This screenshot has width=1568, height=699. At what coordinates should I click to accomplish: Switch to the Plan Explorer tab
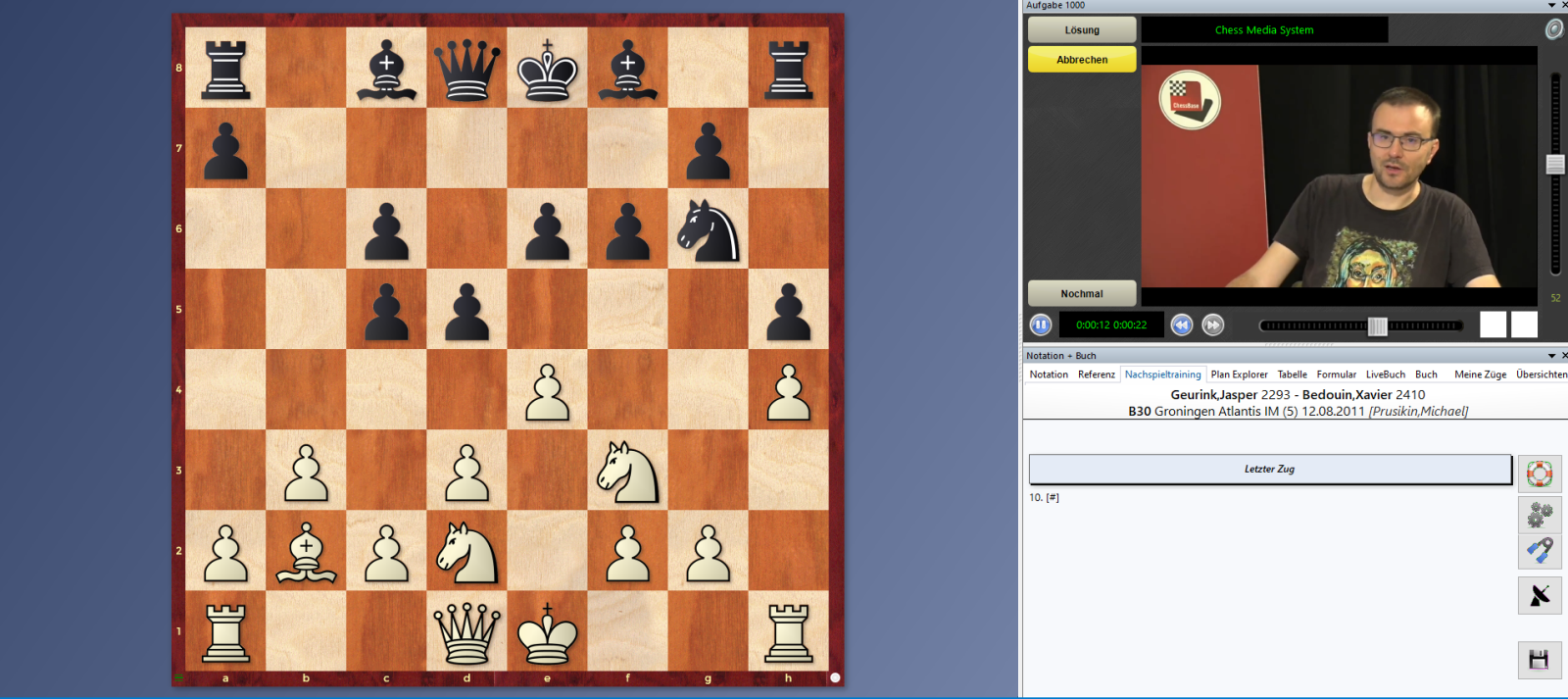point(1239,374)
